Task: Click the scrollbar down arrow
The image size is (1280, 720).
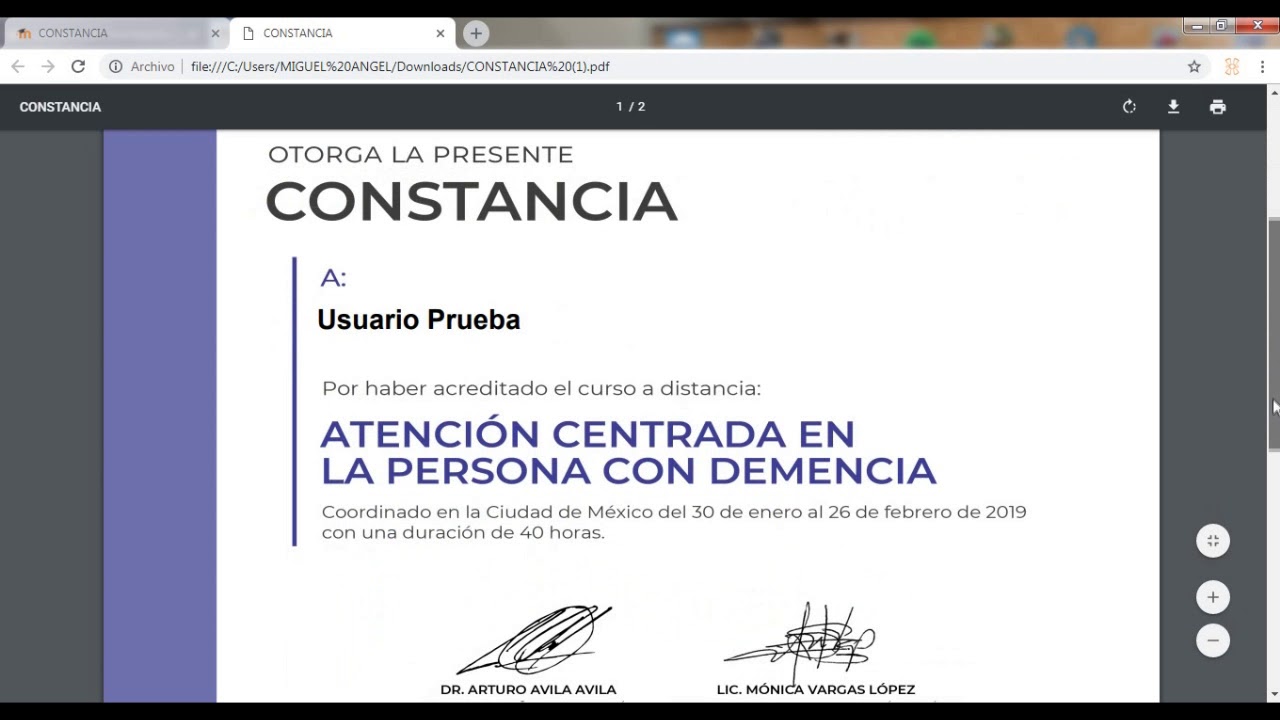Action: (1274, 693)
